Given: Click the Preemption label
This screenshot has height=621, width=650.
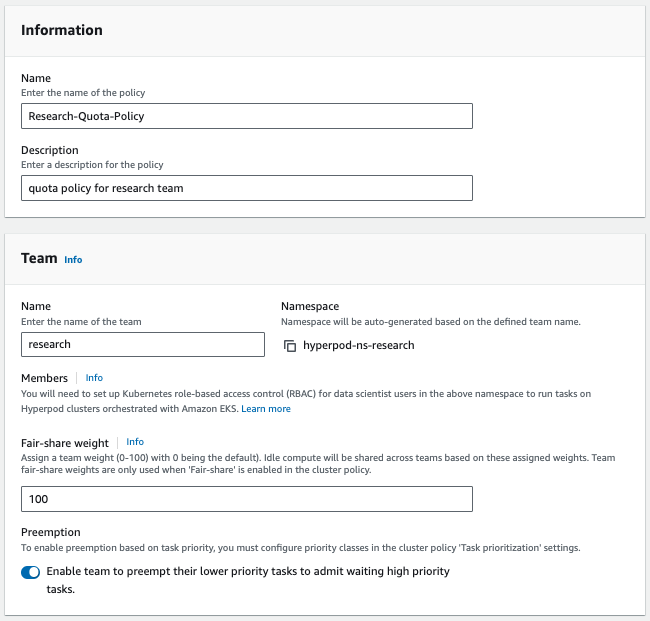Looking at the screenshot, I should [x=51, y=533].
